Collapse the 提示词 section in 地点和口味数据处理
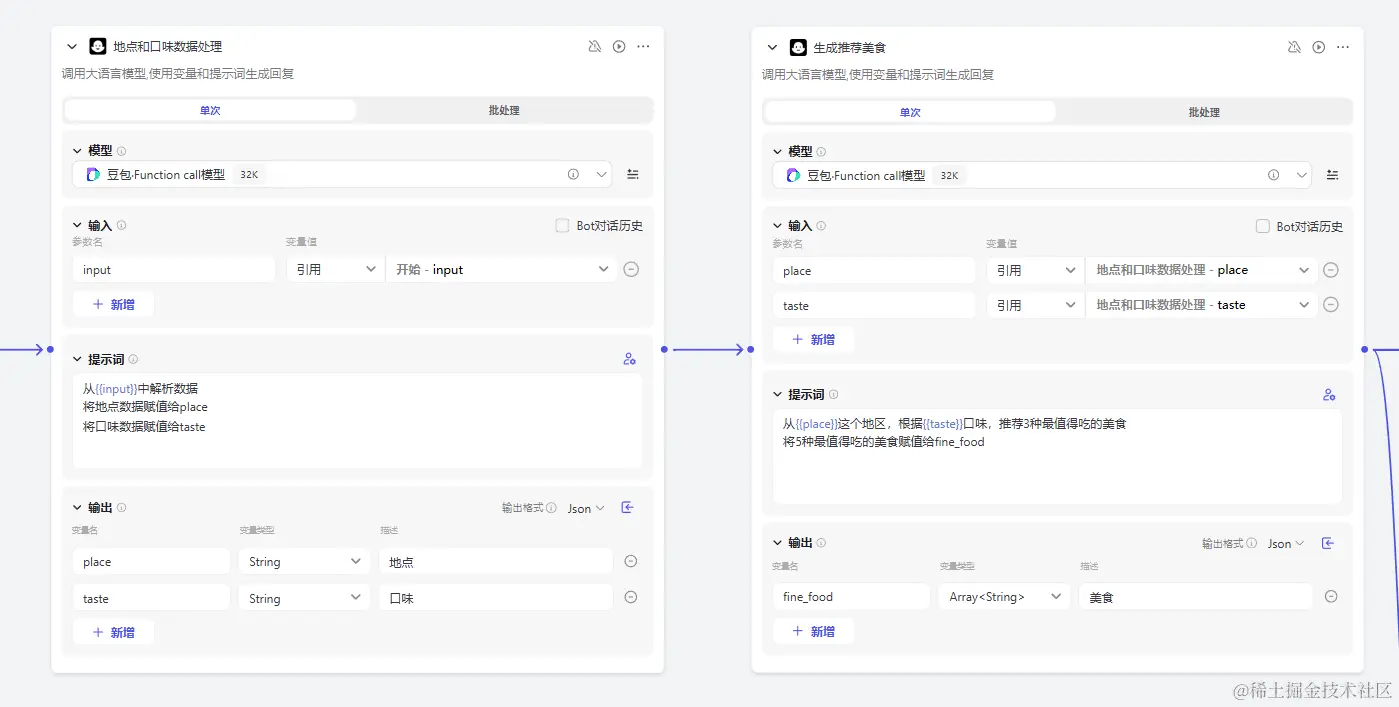 pyautogui.click(x=78, y=359)
